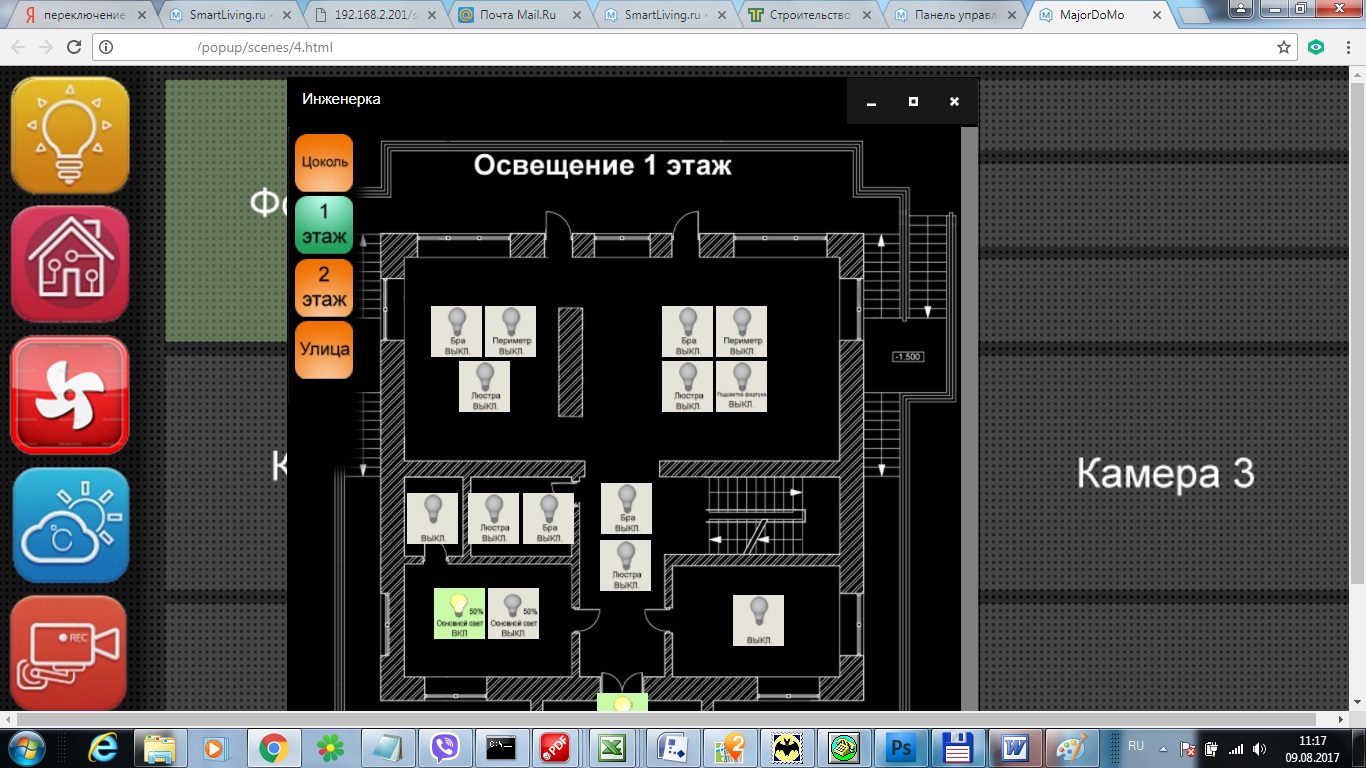The width and height of the screenshot is (1366, 768).
Task: Switch to the 2 этаж floor plan
Action: 324,288
